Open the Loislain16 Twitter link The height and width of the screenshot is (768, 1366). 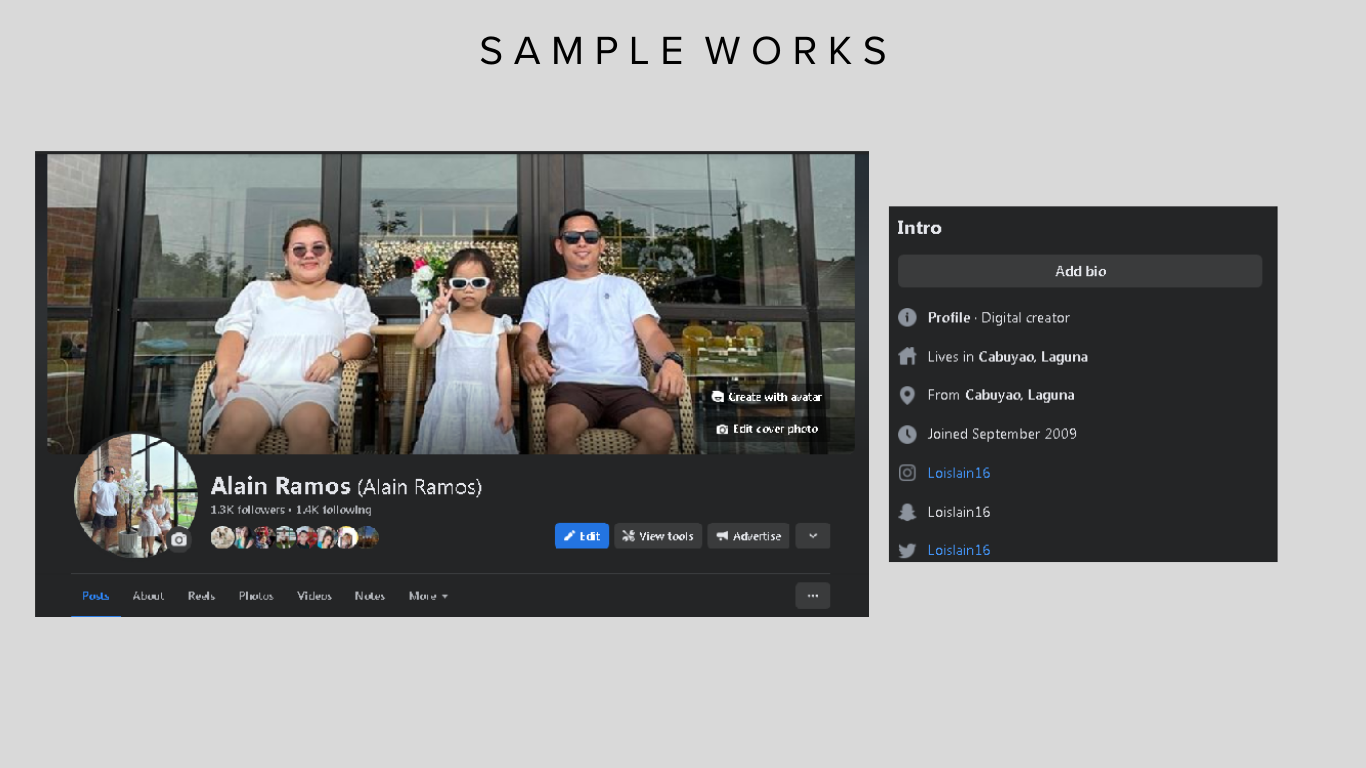[959, 550]
